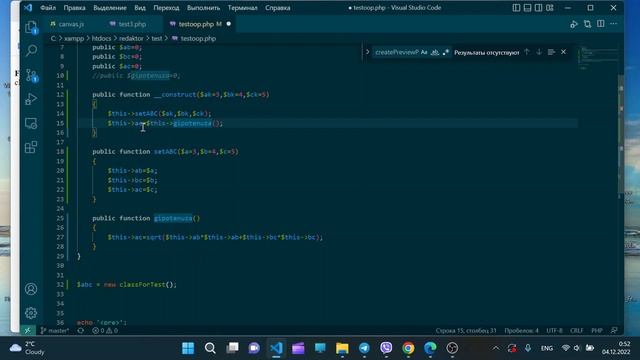This screenshot has height=360, width=640.
Task: Open the Customize Layout menu
Action: click(x=550, y=8)
